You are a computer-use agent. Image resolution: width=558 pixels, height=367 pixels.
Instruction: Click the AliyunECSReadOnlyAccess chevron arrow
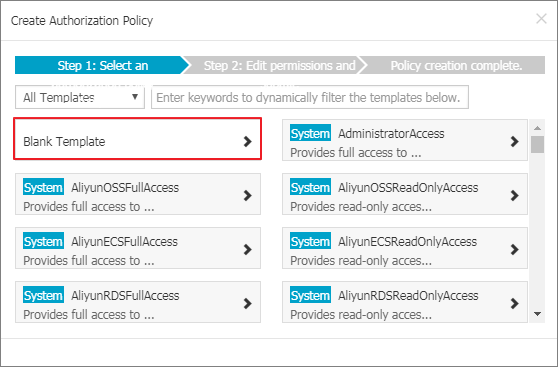coord(514,250)
